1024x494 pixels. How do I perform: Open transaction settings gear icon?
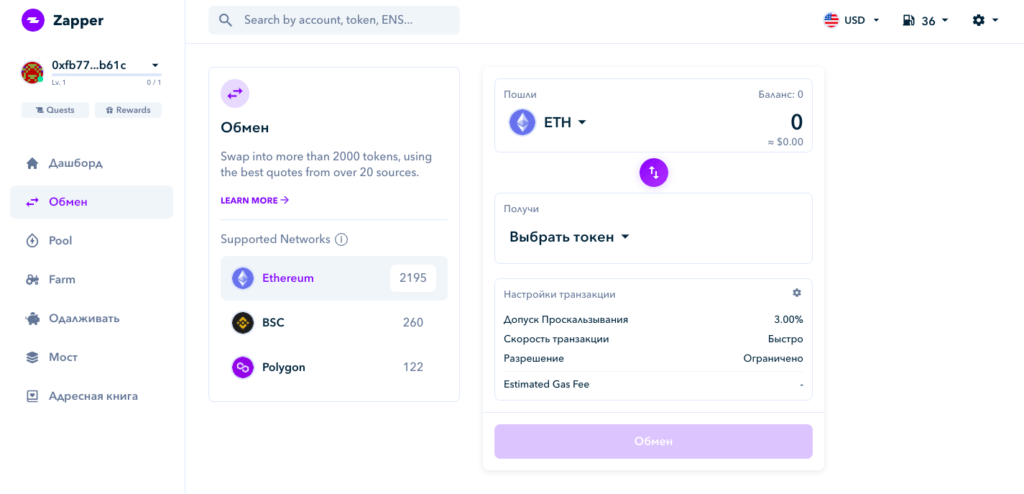(x=796, y=293)
